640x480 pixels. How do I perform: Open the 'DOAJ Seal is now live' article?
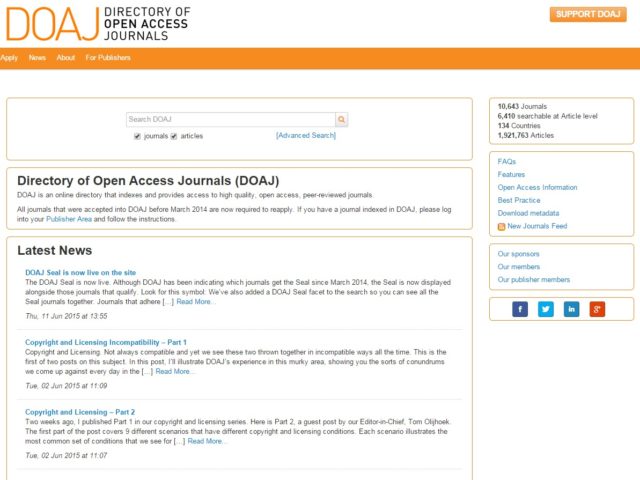80,273
